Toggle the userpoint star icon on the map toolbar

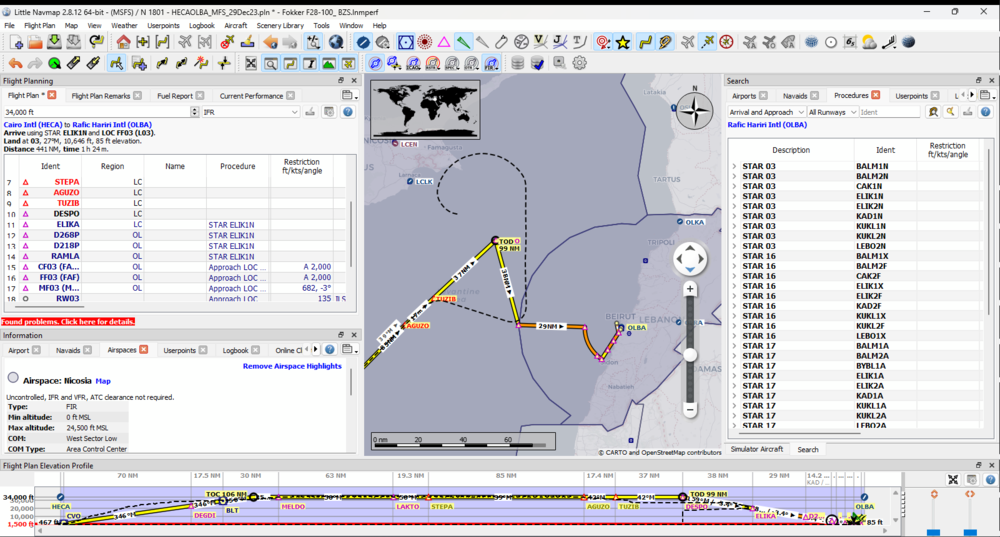coord(623,42)
